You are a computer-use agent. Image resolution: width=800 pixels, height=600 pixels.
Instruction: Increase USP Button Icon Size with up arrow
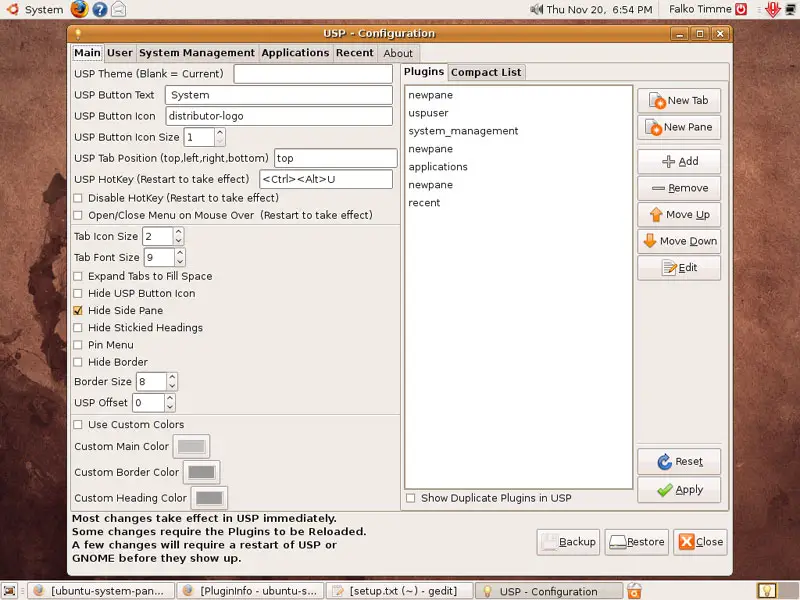pos(220,133)
